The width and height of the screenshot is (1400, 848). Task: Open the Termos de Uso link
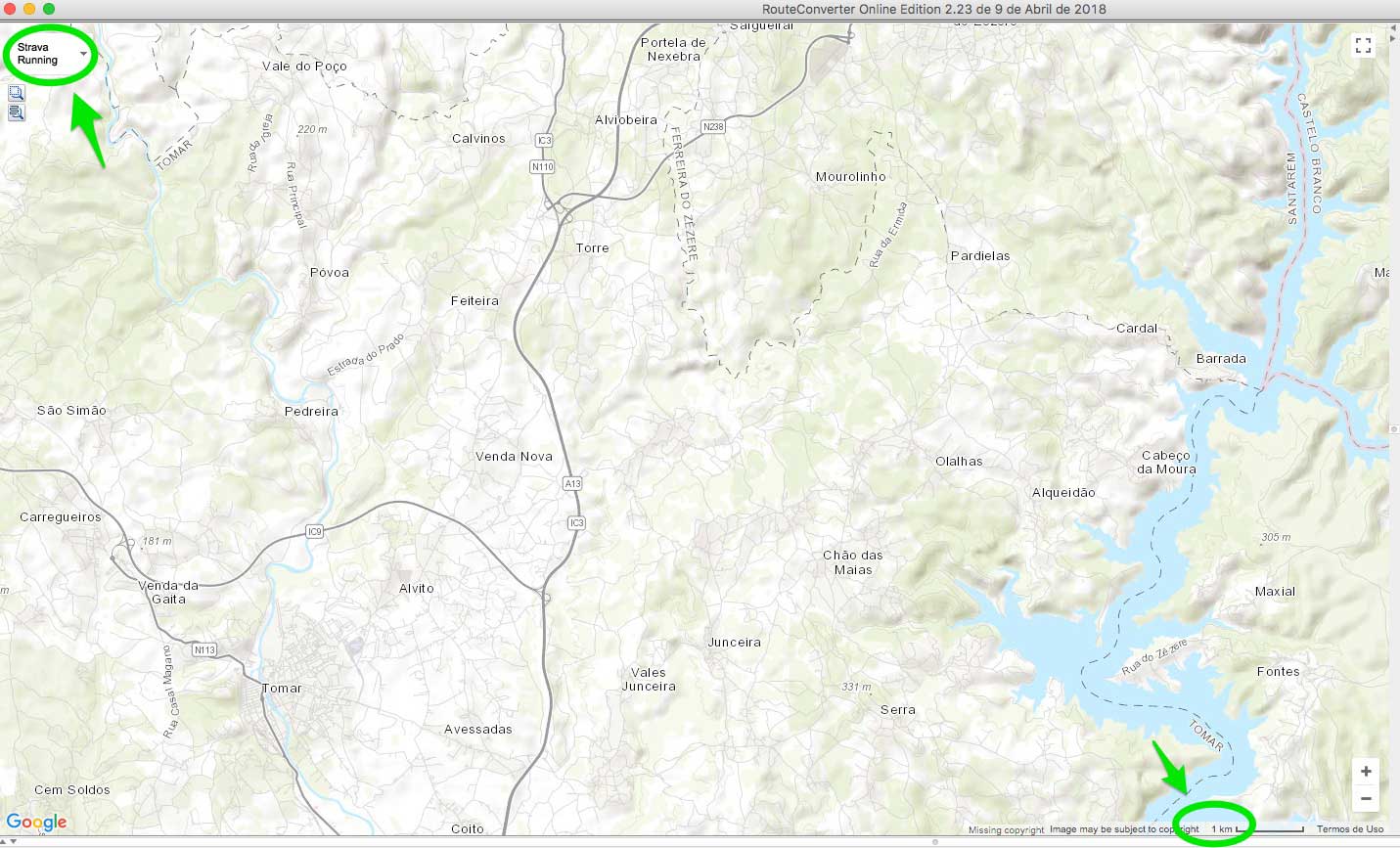[x=1349, y=829]
